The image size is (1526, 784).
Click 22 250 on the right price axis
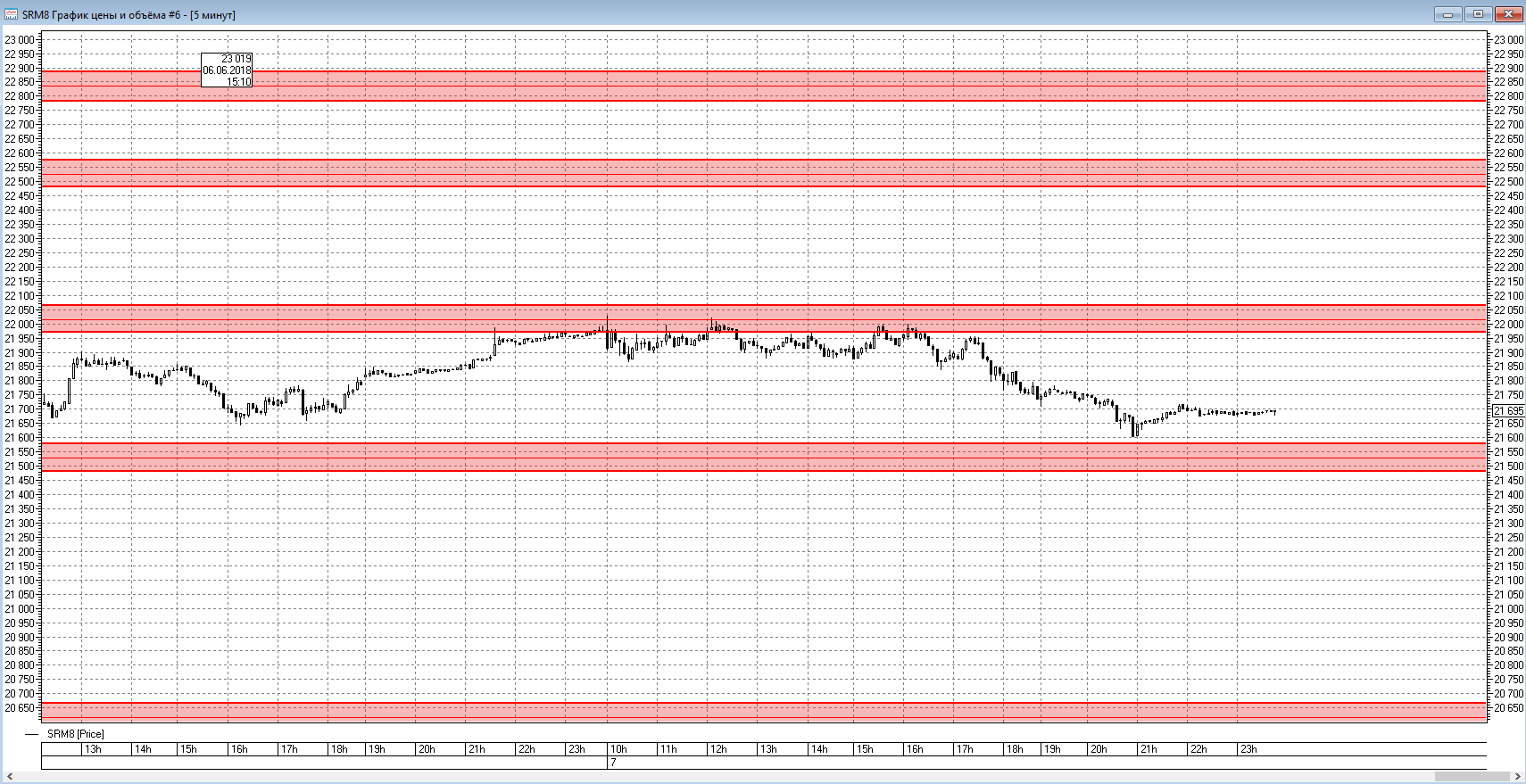pos(1509,253)
